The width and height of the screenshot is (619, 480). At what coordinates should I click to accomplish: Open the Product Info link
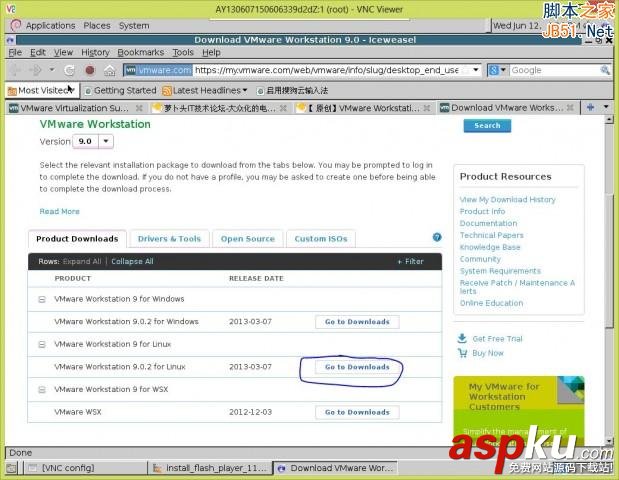(x=482, y=211)
